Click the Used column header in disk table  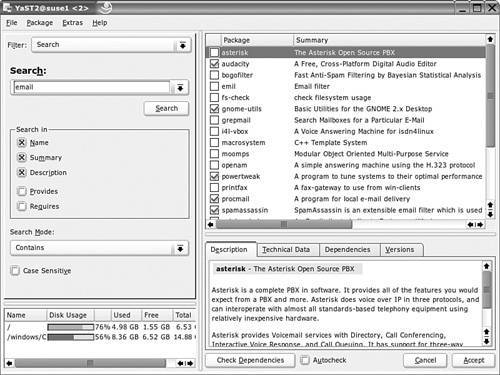(x=126, y=315)
